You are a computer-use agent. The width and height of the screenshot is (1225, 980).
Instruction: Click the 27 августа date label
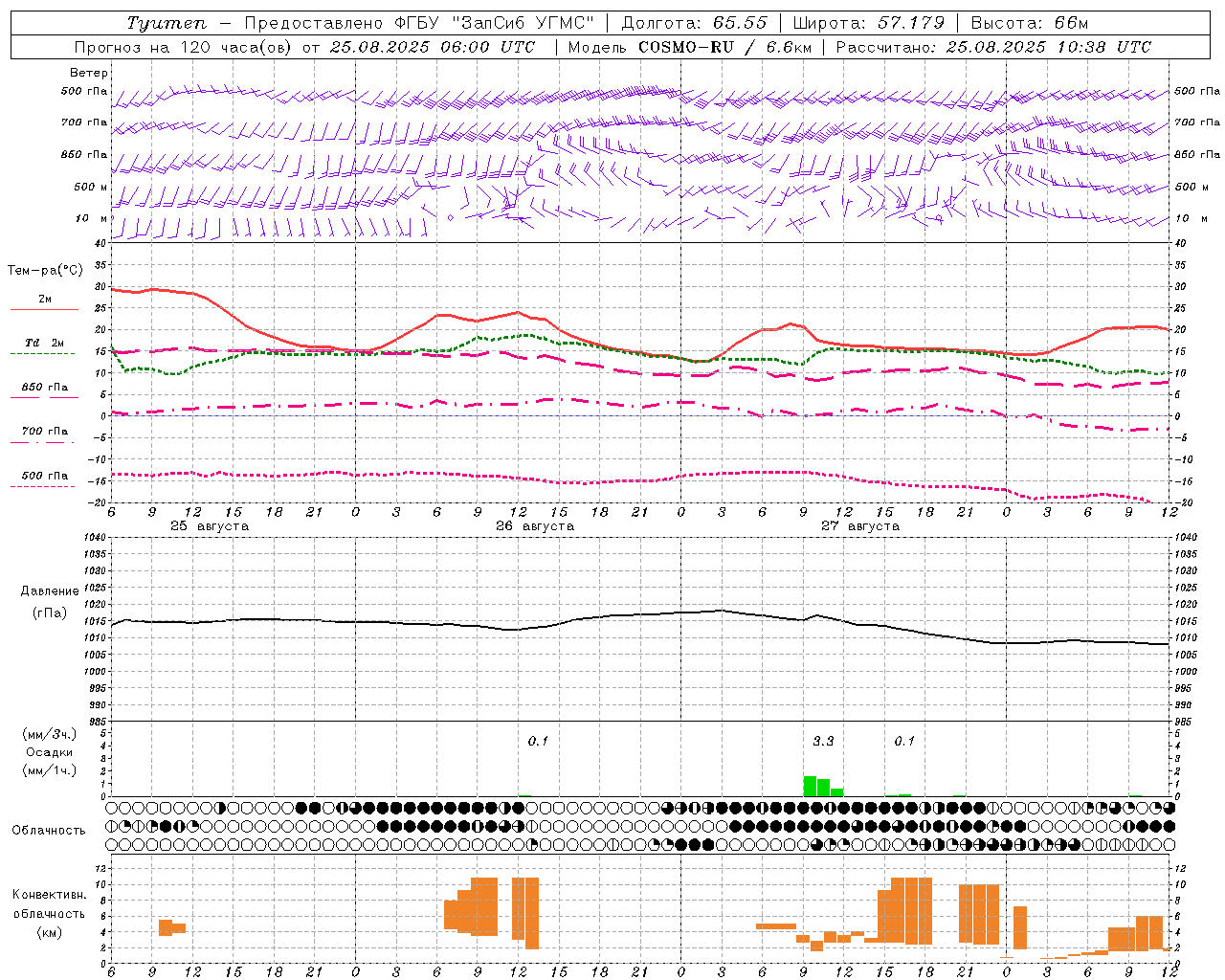tap(860, 526)
